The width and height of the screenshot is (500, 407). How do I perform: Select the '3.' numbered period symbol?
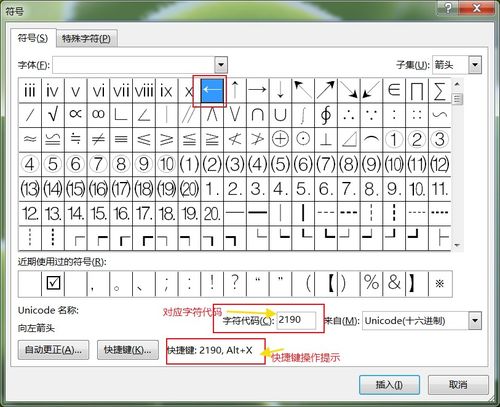[258, 189]
